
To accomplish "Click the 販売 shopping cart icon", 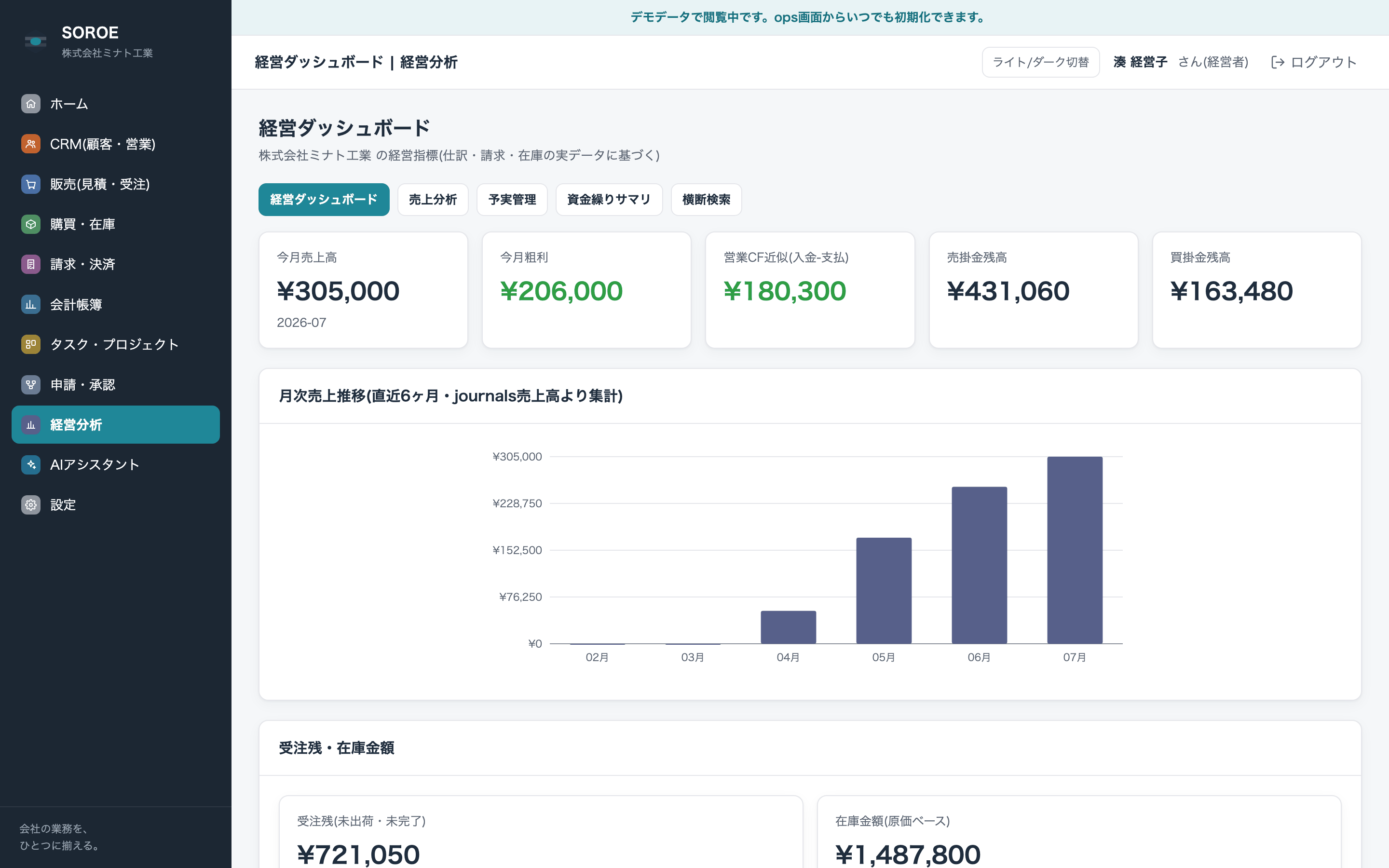I will [31, 184].
